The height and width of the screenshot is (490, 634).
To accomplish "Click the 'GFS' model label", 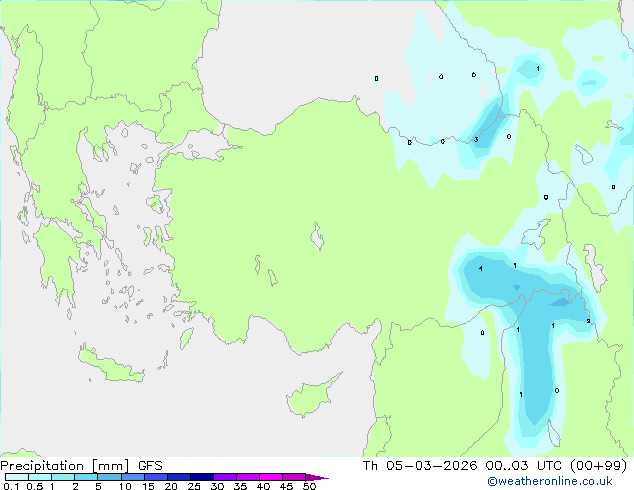I will (150, 466).
